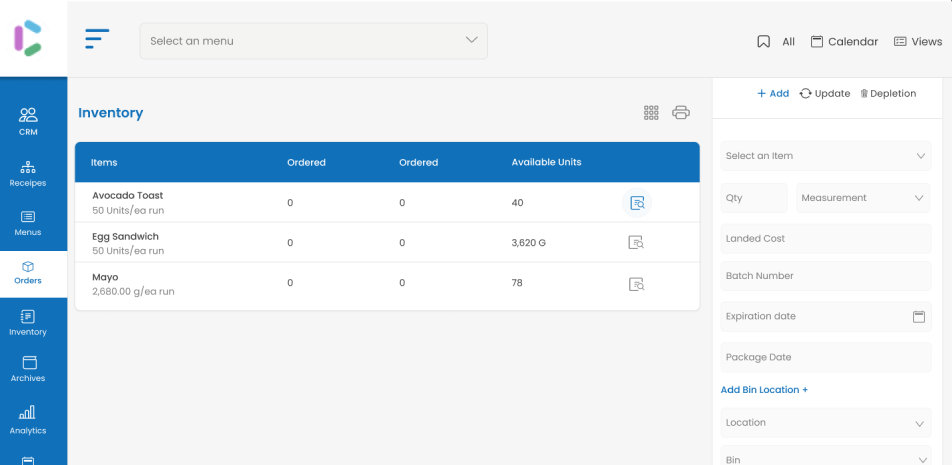Viewport: 952px width, 465px height.
Task: Click Add Bin Location + link
Action: click(764, 390)
